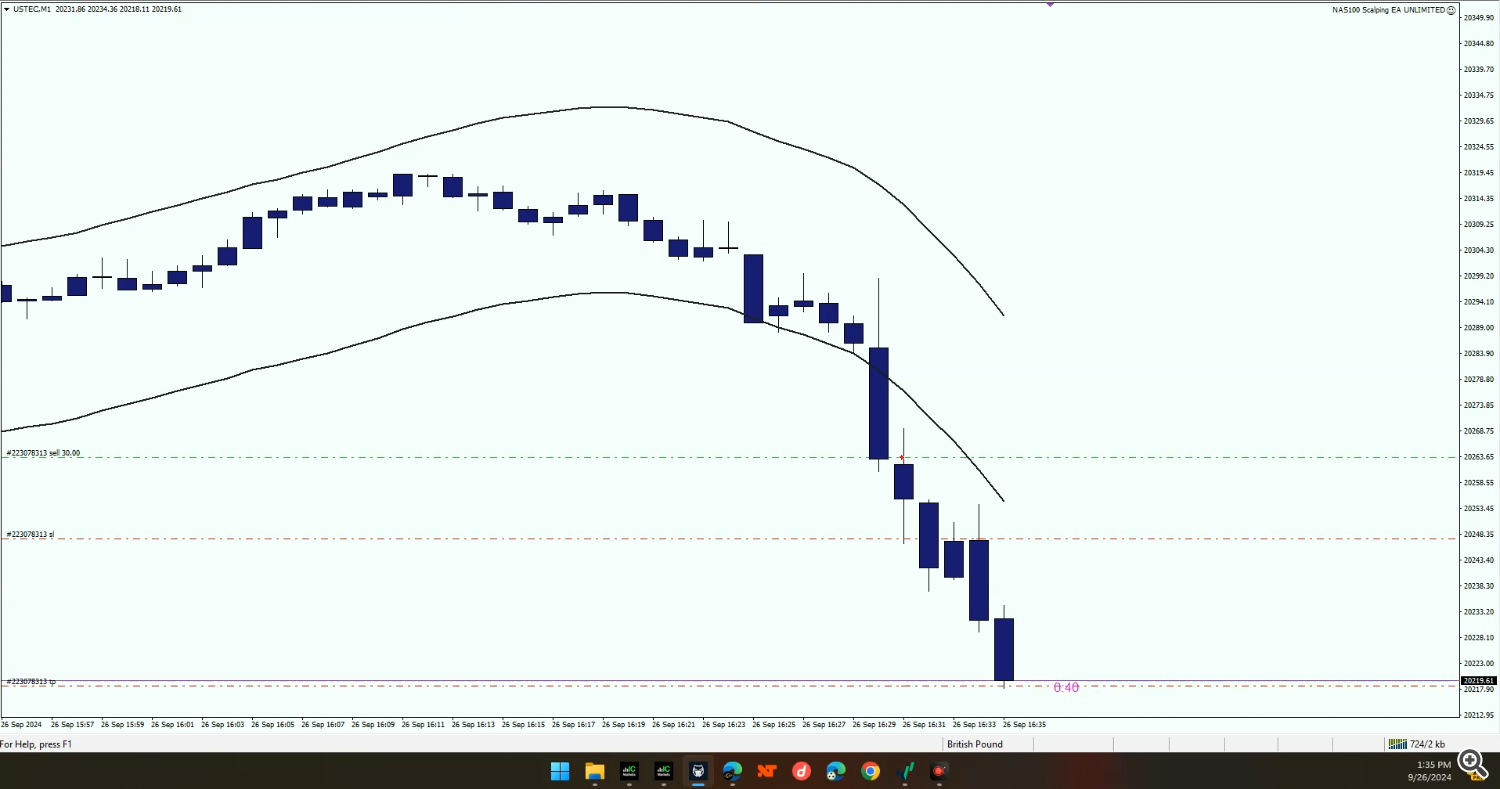Open the orange NT taskbar icon
1500x789 pixels.
pyautogui.click(x=767, y=771)
